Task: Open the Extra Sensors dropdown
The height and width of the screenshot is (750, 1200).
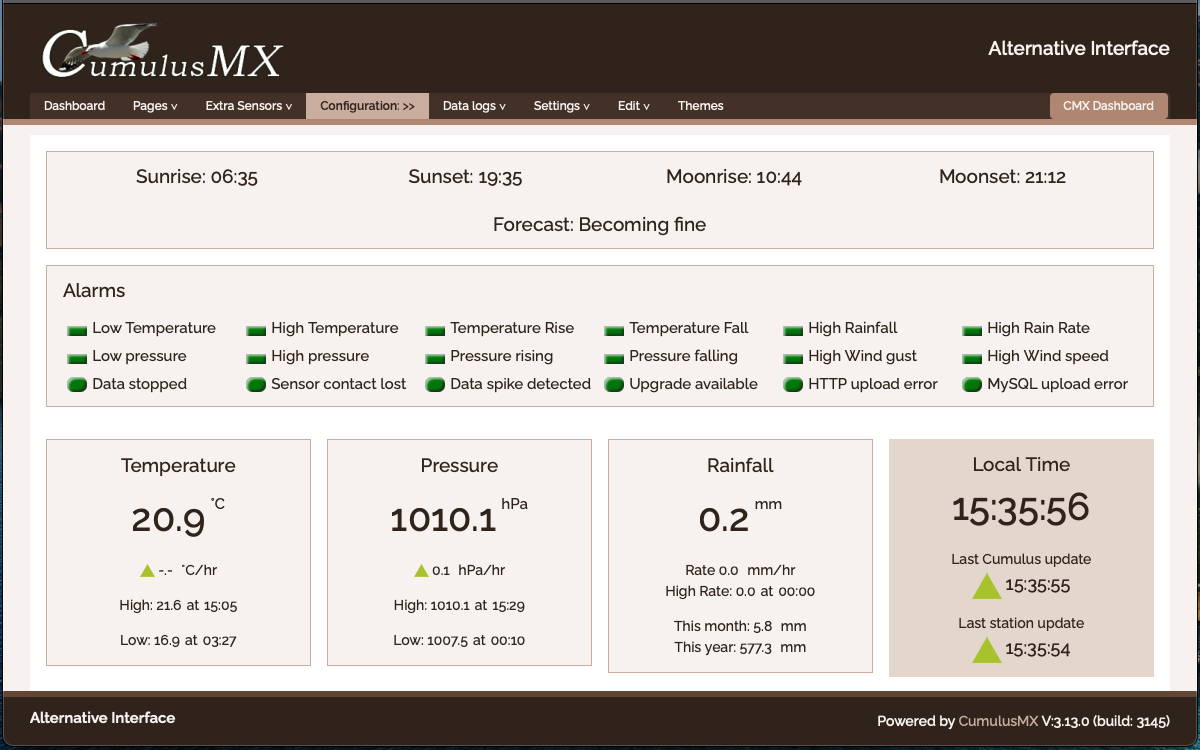Action: tap(248, 106)
